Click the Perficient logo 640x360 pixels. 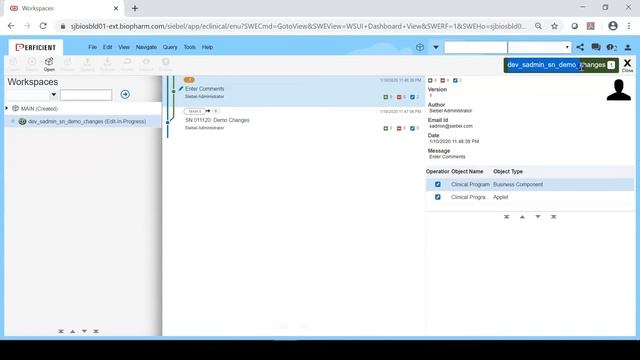click(36, 47)
